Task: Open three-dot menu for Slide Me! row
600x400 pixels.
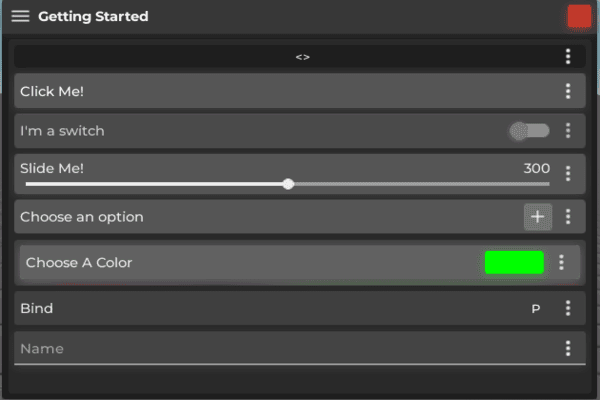Action: 568,173
